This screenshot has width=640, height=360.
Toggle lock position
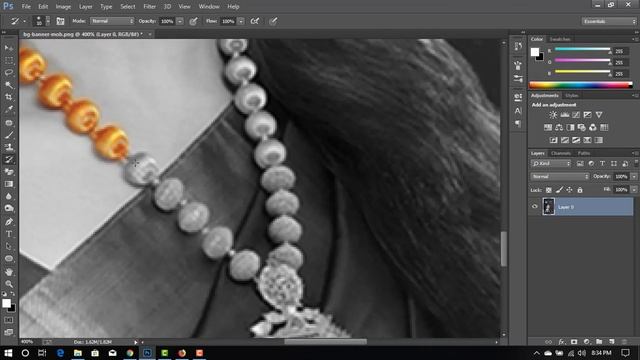click(x=569, y=190)
